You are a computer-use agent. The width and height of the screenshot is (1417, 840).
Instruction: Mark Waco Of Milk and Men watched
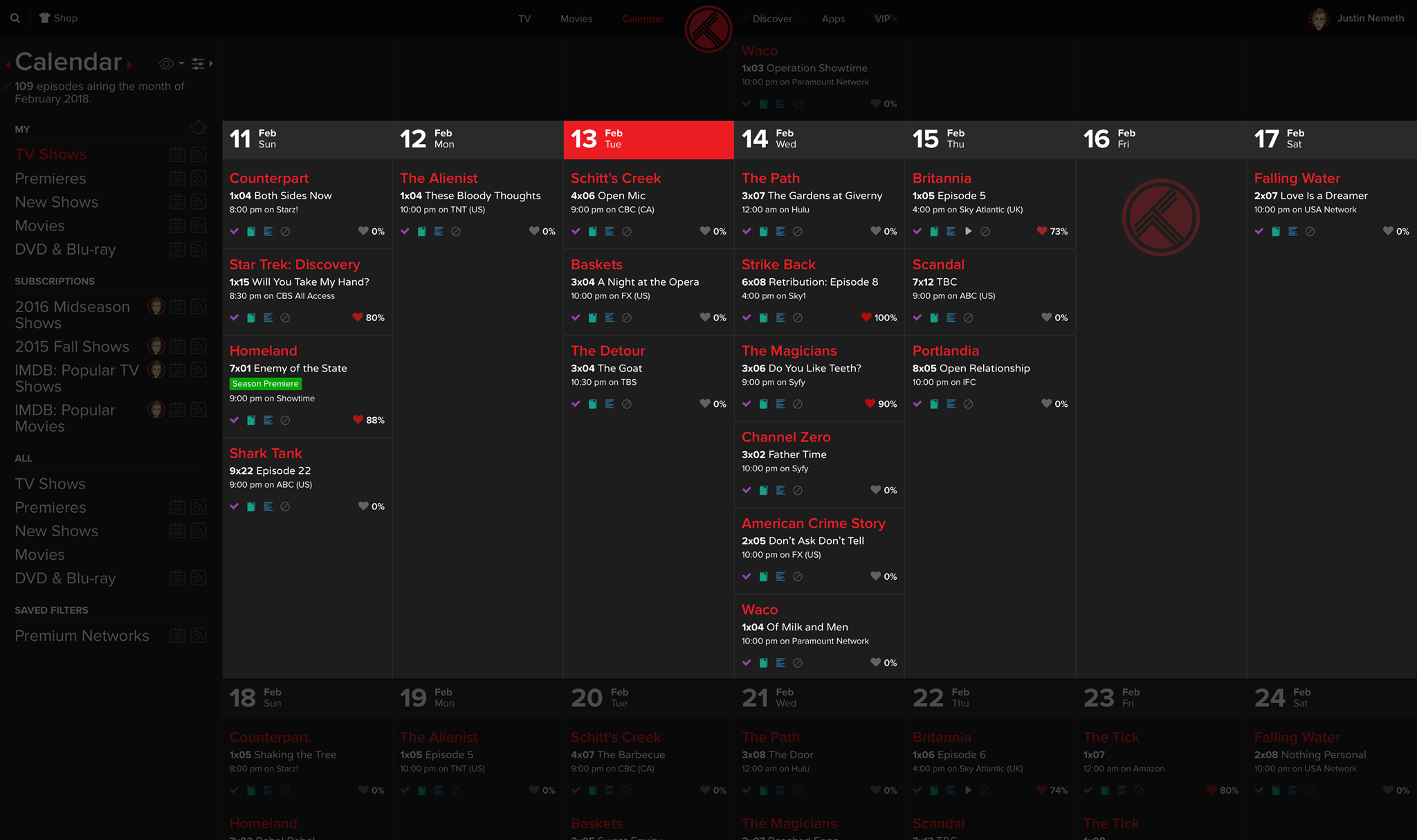pyautogui.click(x=747, y=662)
